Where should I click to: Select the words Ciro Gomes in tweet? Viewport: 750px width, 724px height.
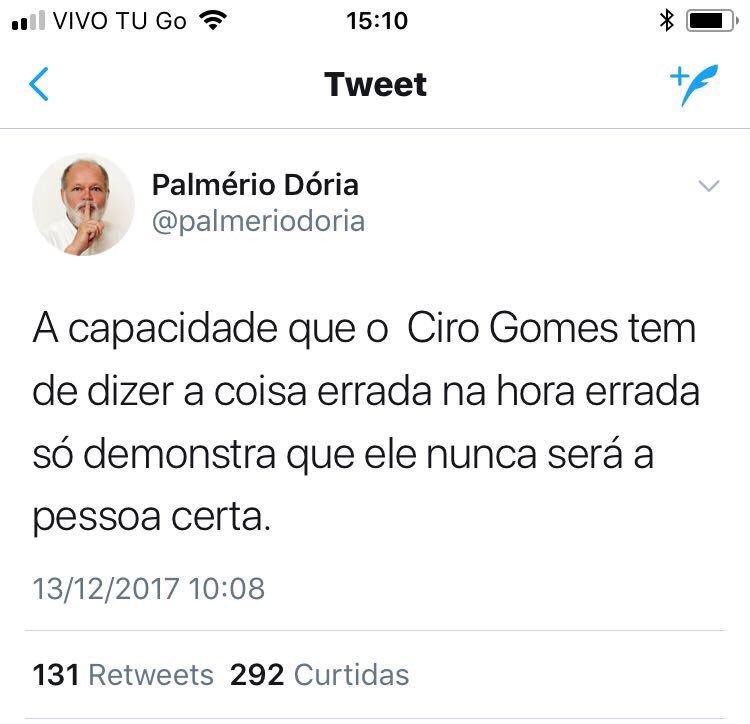512,328
